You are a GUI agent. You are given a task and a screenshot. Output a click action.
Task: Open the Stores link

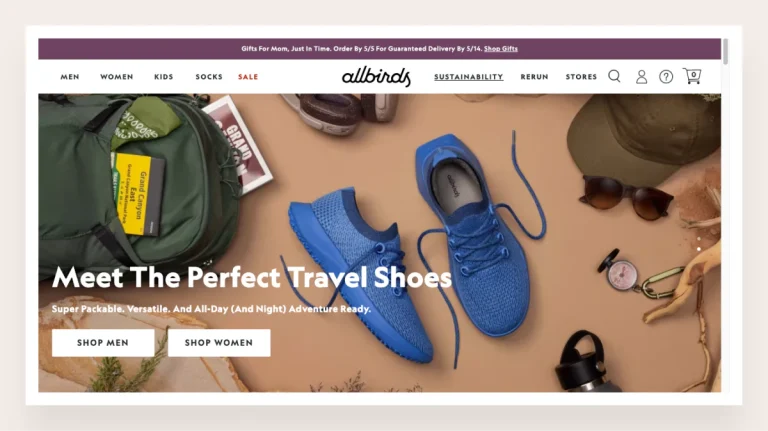pyautogui.click(x=581, y=77)
